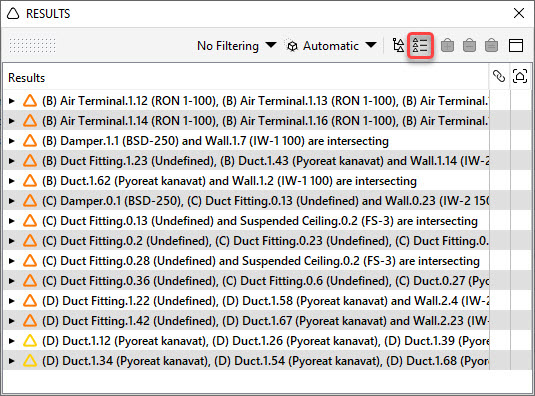Expand the Air Terminal.1.12 result row
This screenshot has width=535, height=396.
(12, 101)
